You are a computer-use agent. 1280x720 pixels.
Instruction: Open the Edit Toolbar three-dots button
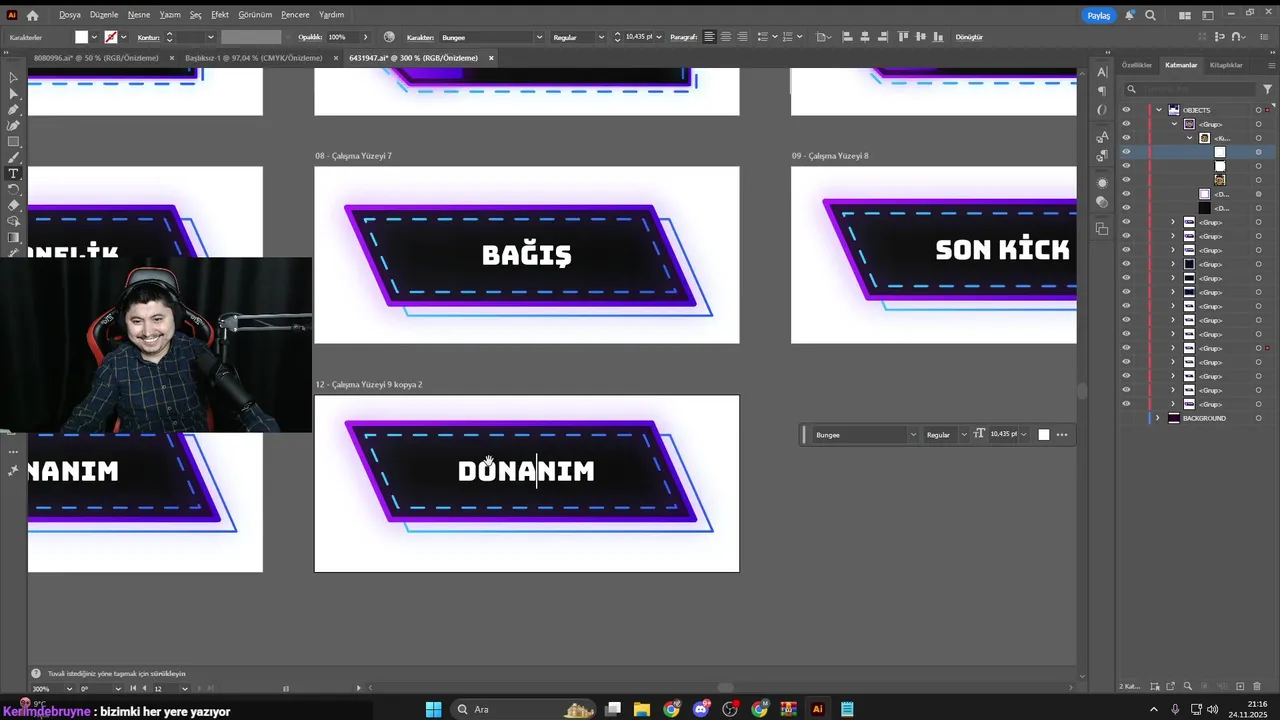[x=13, y=452]
